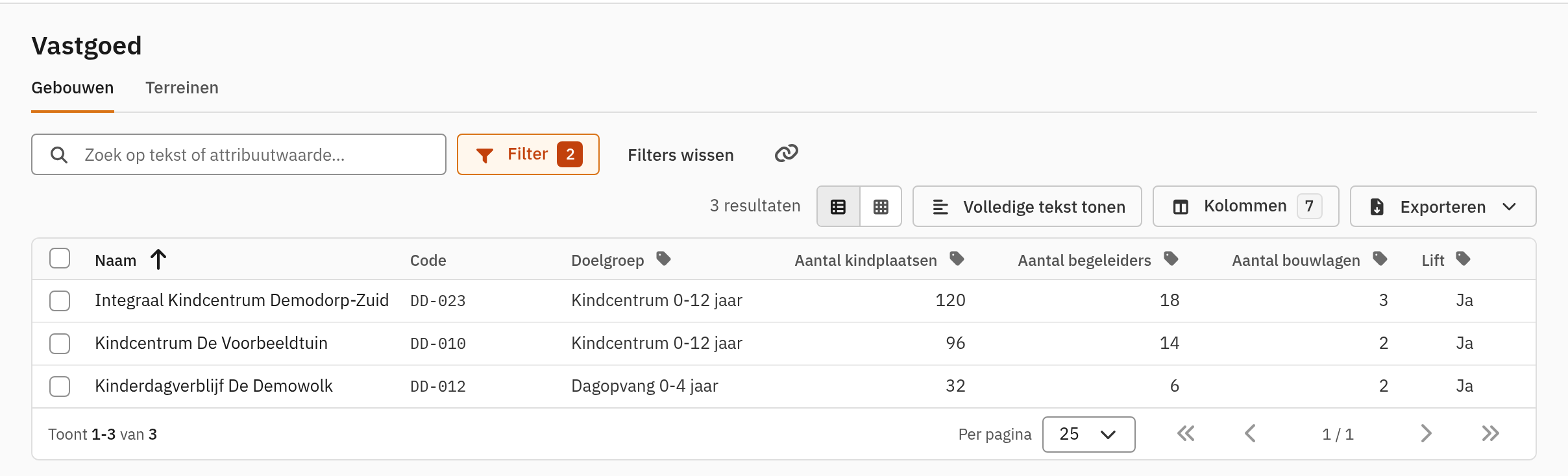Open the Per pagina 25 dropdown

1088,434
